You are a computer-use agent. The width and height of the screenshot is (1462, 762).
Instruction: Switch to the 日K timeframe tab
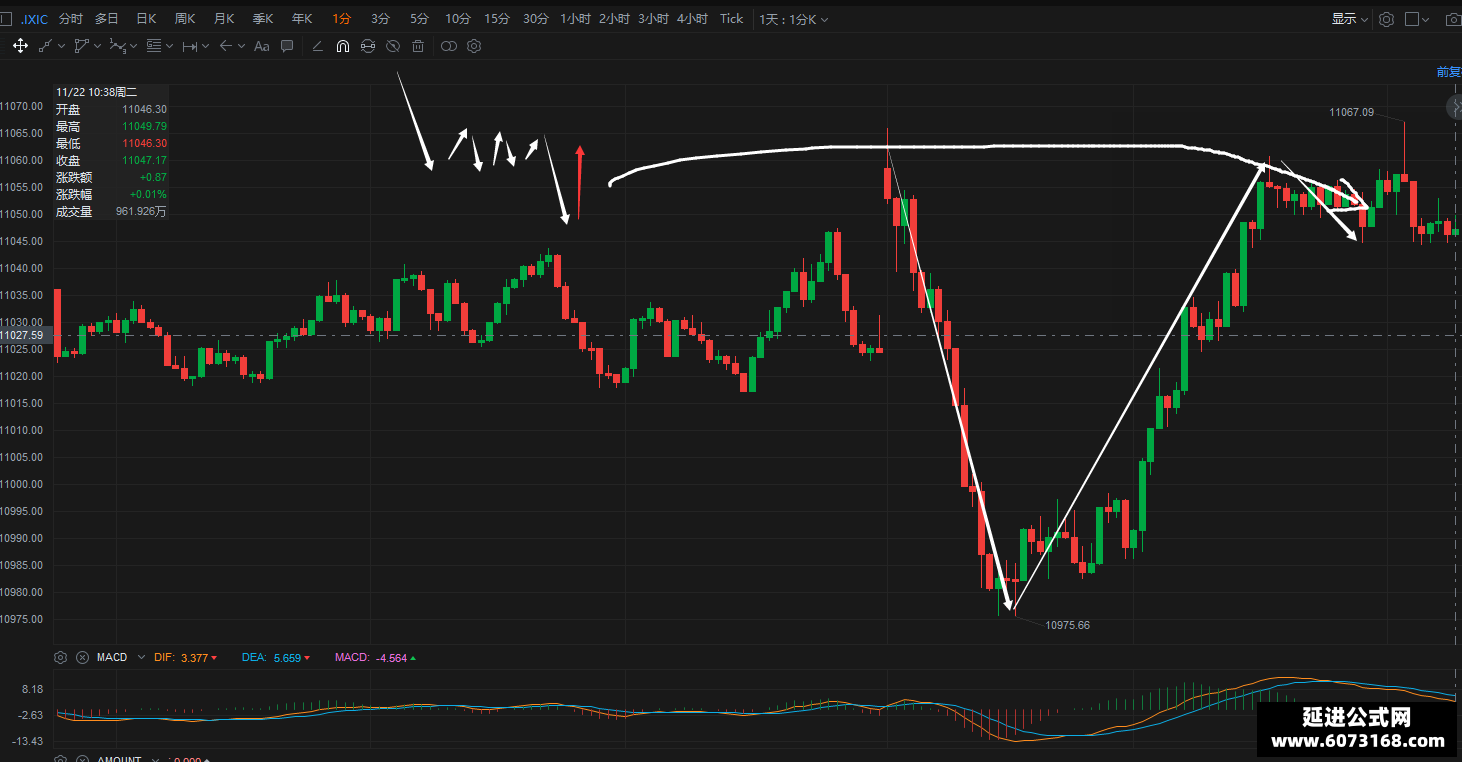coord(146,19)
